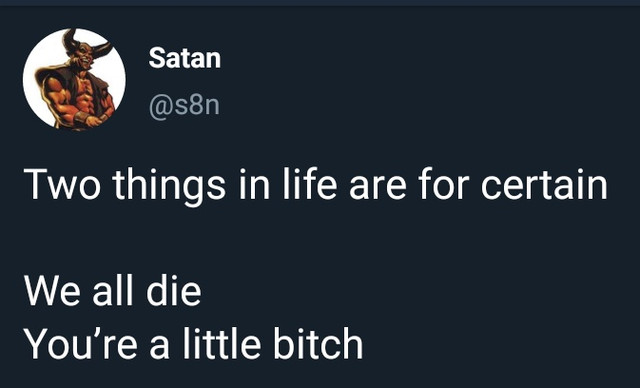This screenshot has height=388, width=640.
Task: Click the devil's face in the avatar
Action: [x=84, y=55]
